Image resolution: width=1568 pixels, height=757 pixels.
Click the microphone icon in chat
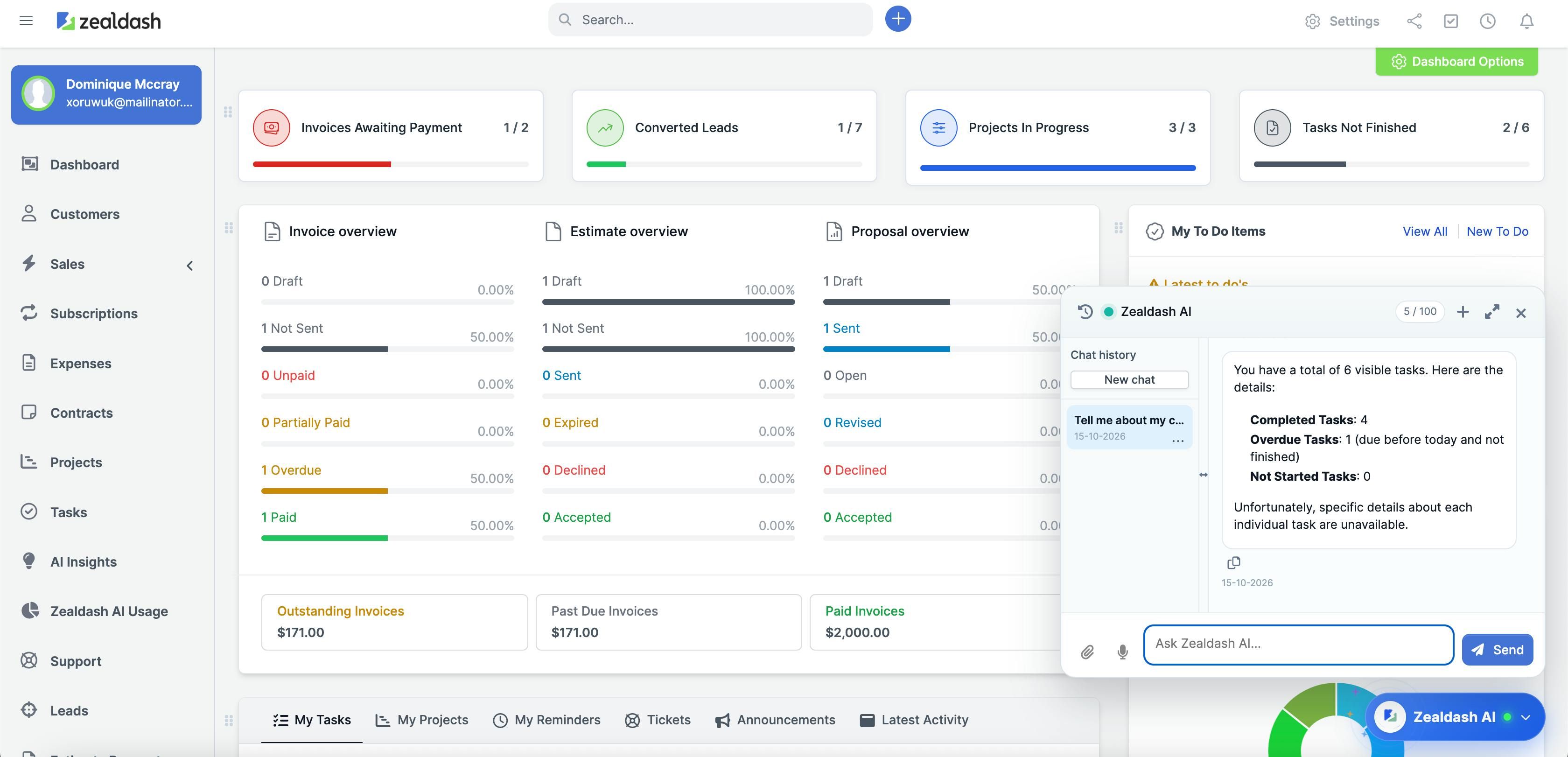(x=1122, y=652)
